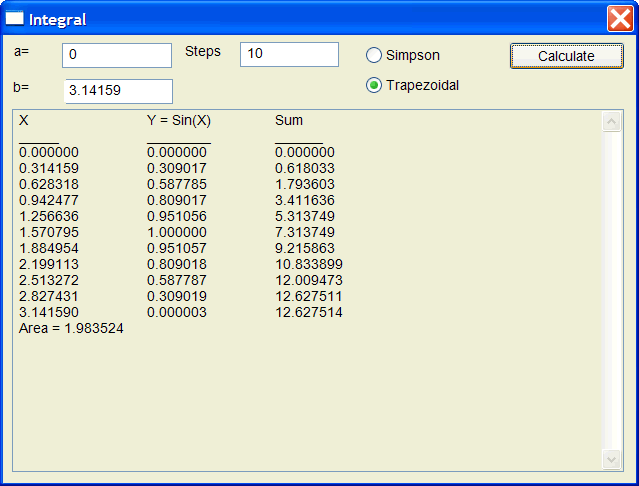Select X value 1.884954
Viewport: 639px width, 486px height.
(x=49, y=248)
